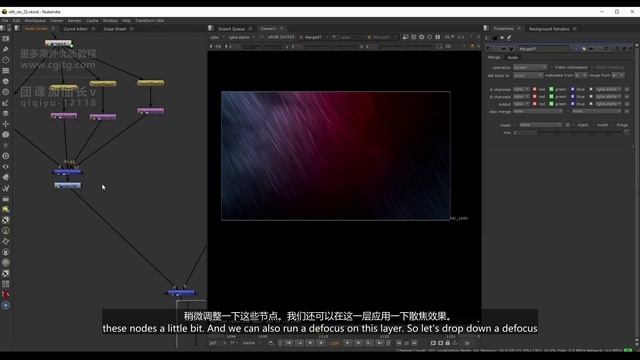The width and height of the screenshot is (640, 360).
Task: Toggle A channels red checkbox
Action: (534, 89)
